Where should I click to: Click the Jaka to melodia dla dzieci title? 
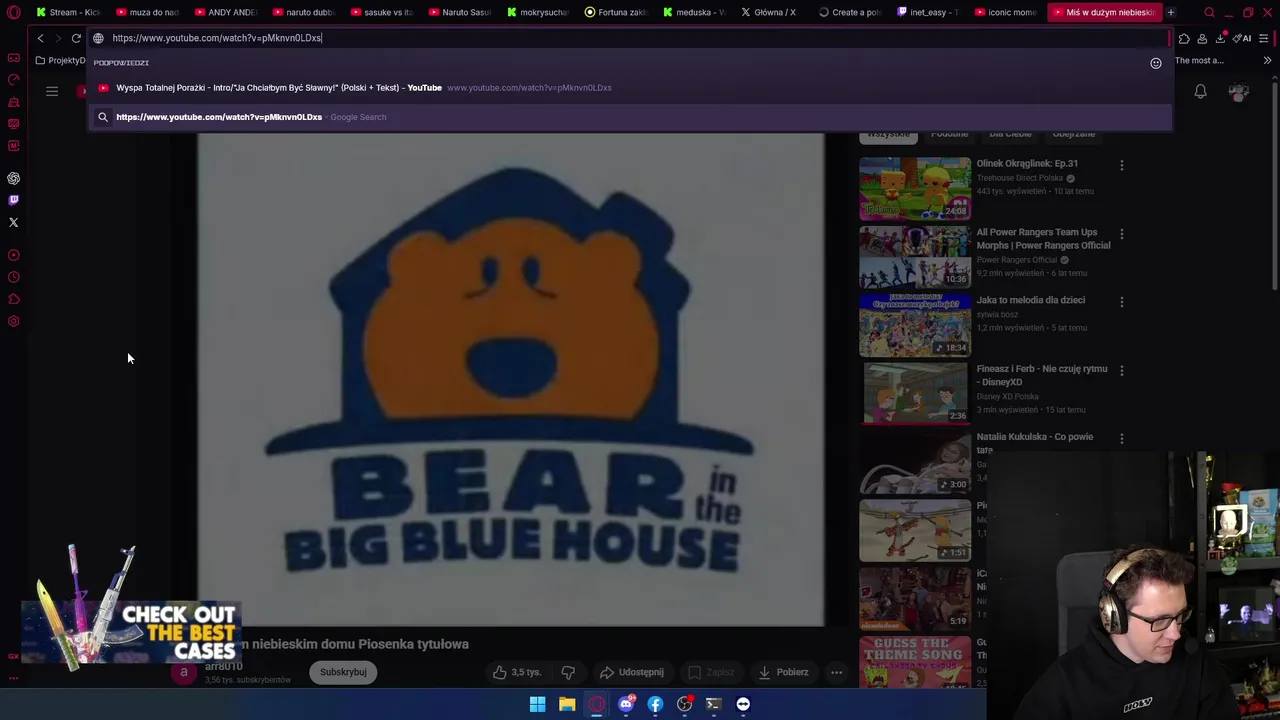pos(1030,300)
